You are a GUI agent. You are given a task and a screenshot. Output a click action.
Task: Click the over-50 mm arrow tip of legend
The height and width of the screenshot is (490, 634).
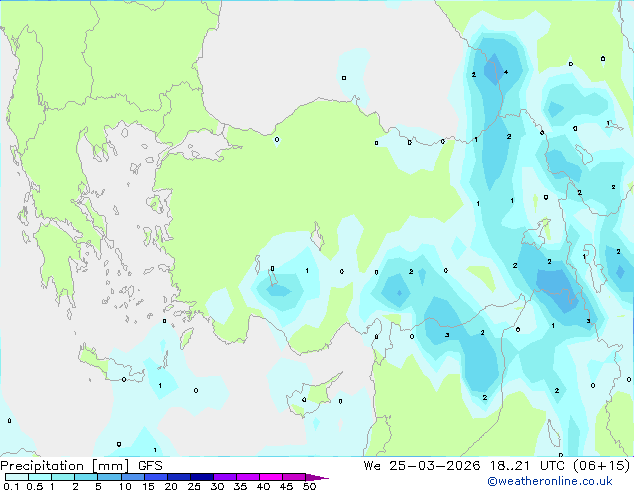tap(317, 477)
